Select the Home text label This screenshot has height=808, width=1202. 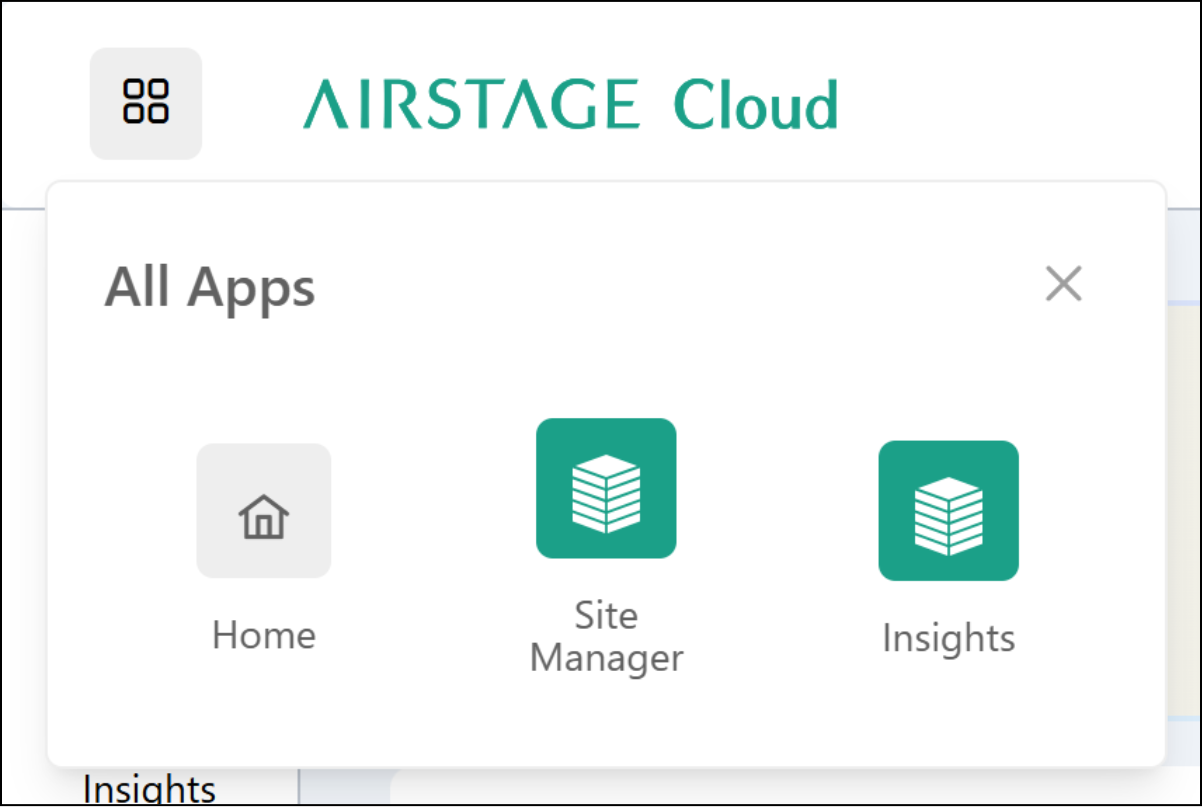[x=263, y=635]
